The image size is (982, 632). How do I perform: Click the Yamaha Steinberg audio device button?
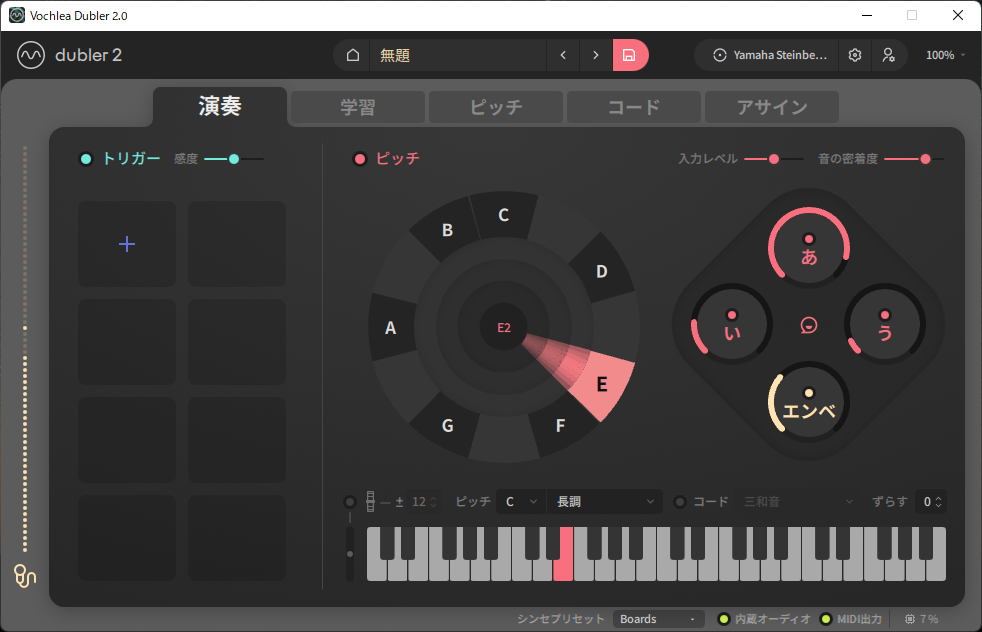tap(769, 55)
